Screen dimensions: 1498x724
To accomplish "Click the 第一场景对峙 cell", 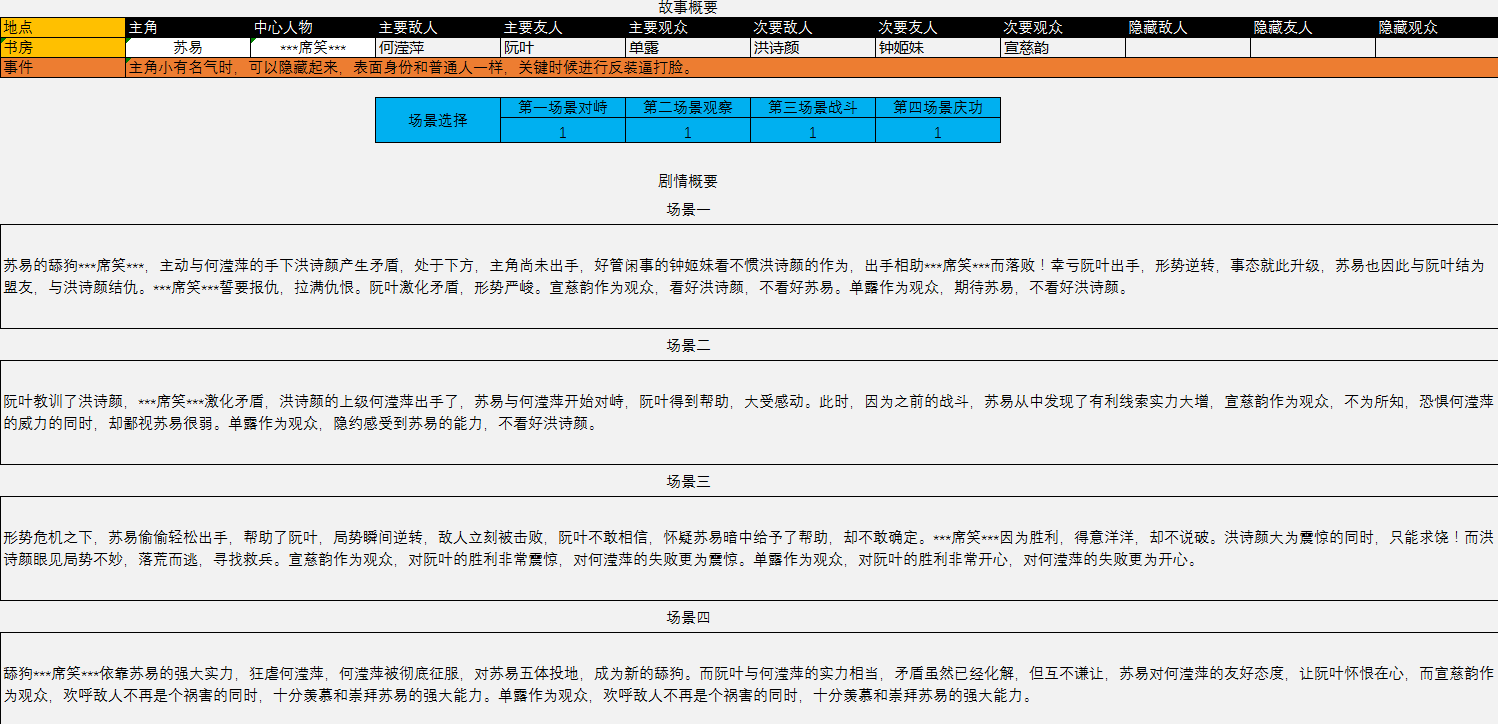I will pos(563,108).
